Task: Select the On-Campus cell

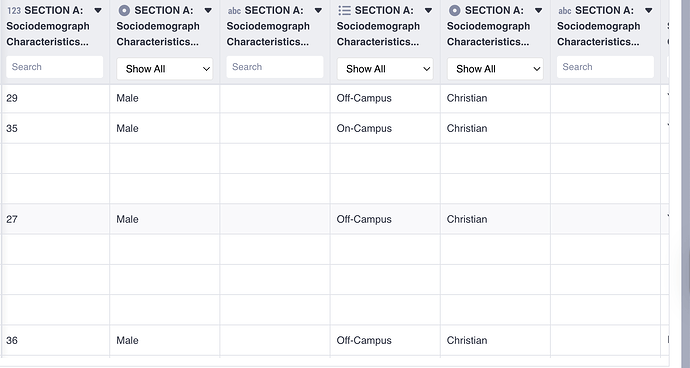Action: (x=385, y=129)
